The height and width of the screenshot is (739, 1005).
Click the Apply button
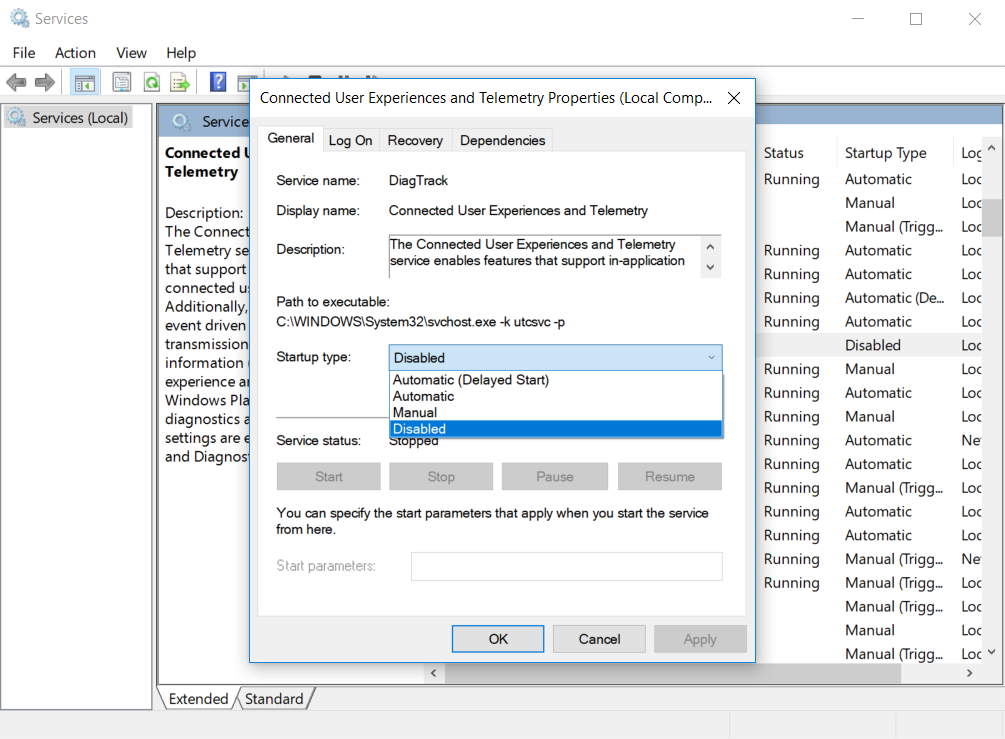(700, 639)
